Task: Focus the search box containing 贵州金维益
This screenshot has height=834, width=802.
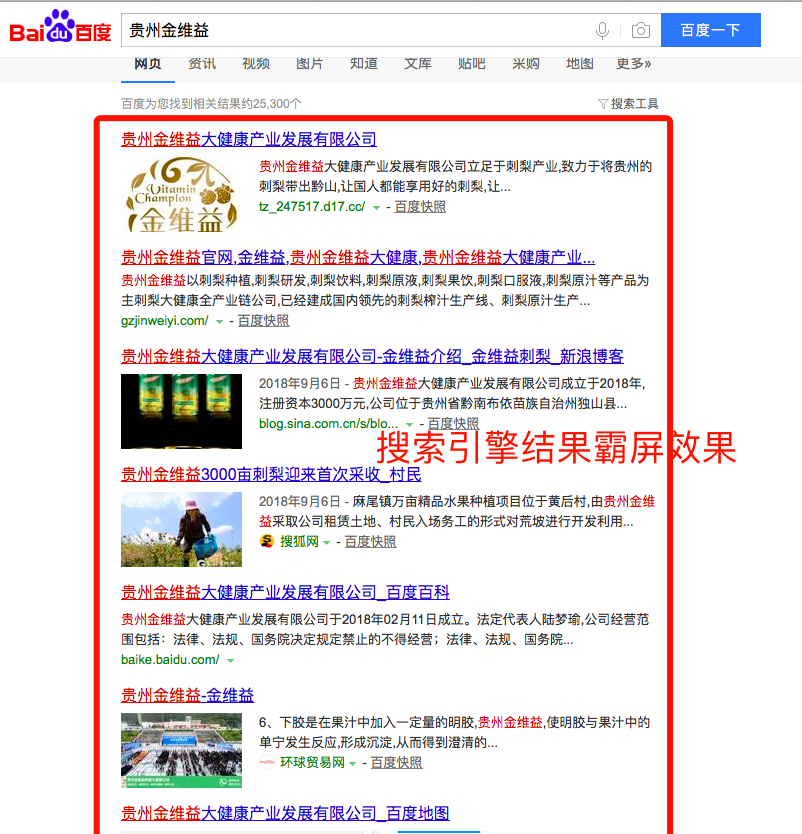Action: coord(391,30)
